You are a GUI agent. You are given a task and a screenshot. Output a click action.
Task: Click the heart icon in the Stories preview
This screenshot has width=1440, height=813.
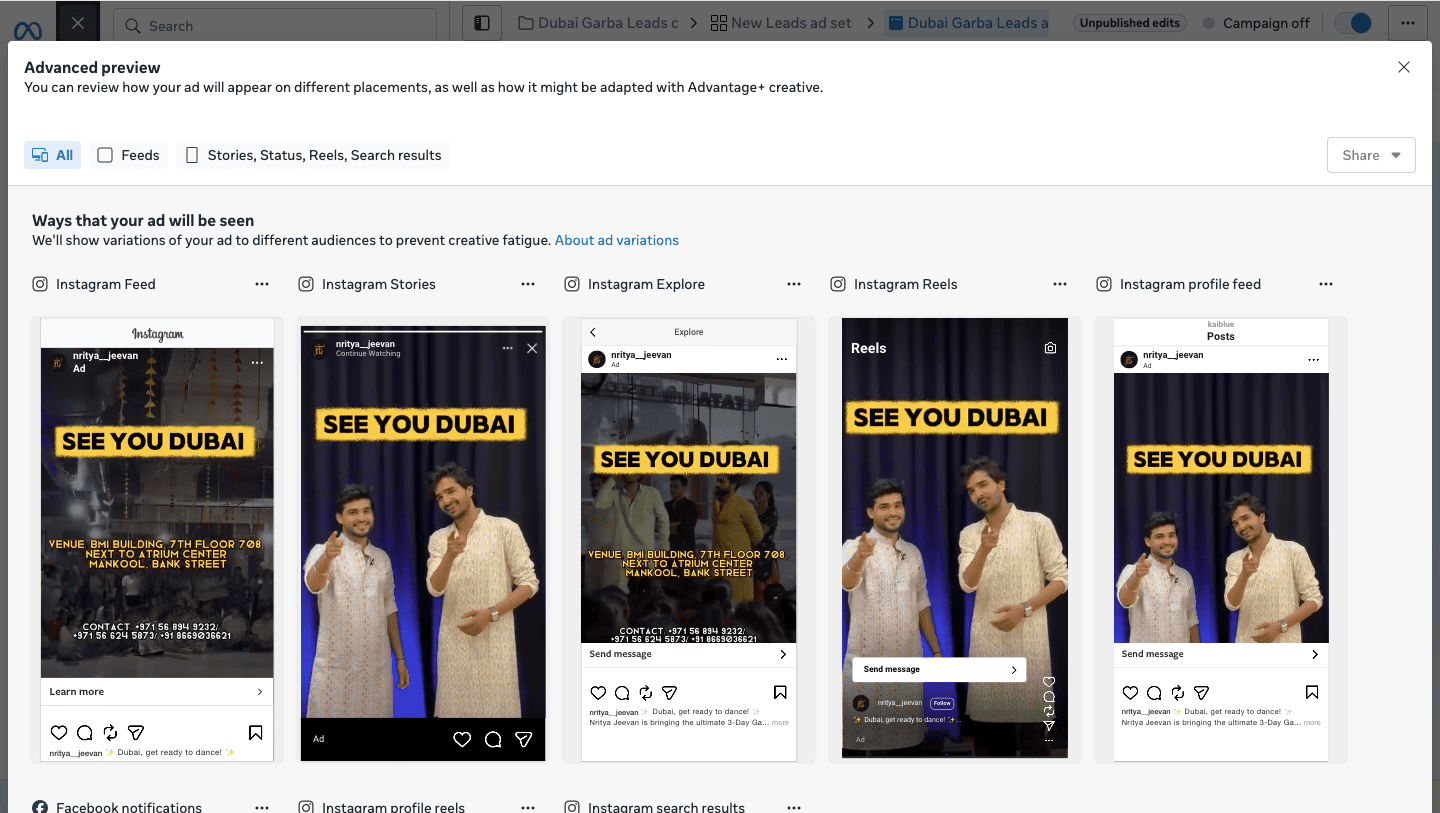pyautogui.click(x=462, y=739)
